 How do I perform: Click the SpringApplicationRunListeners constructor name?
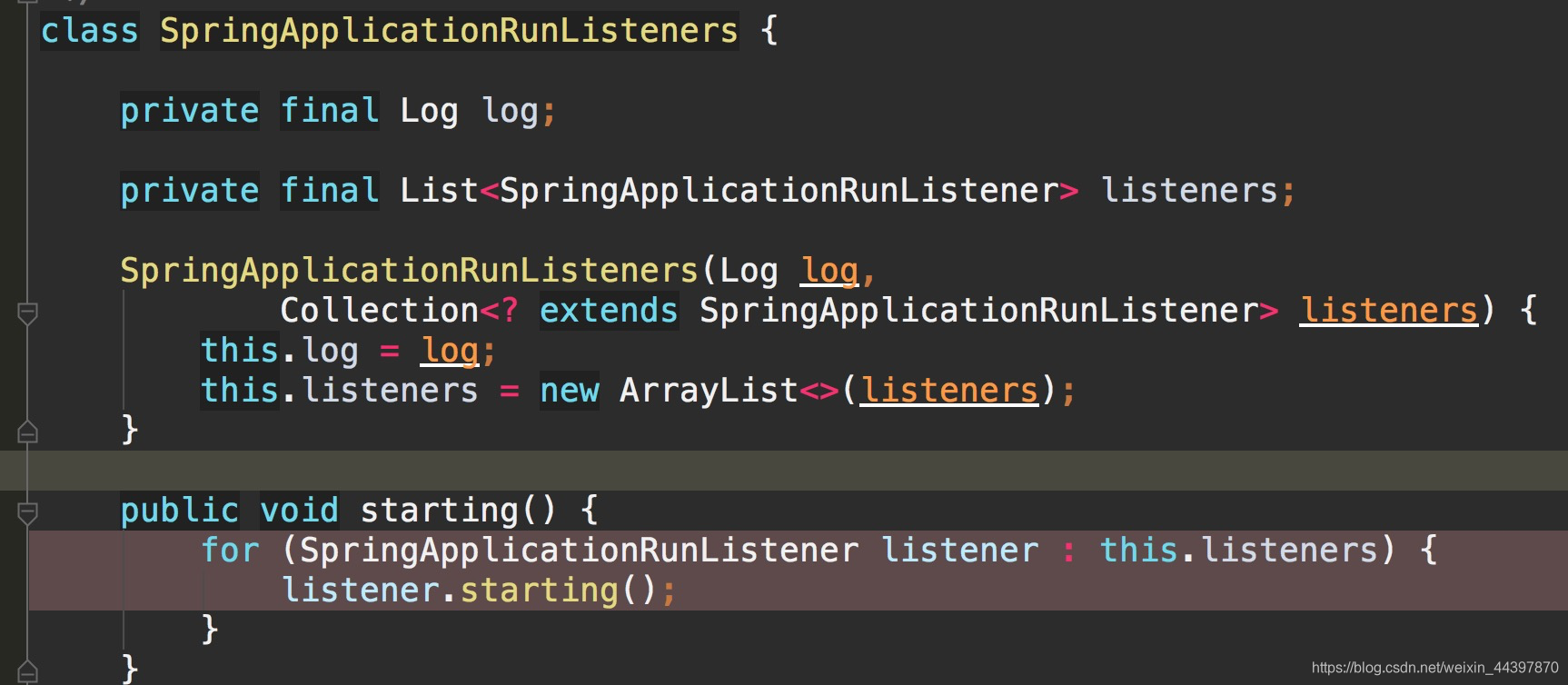pyautogui.click(x=409, y=271)
